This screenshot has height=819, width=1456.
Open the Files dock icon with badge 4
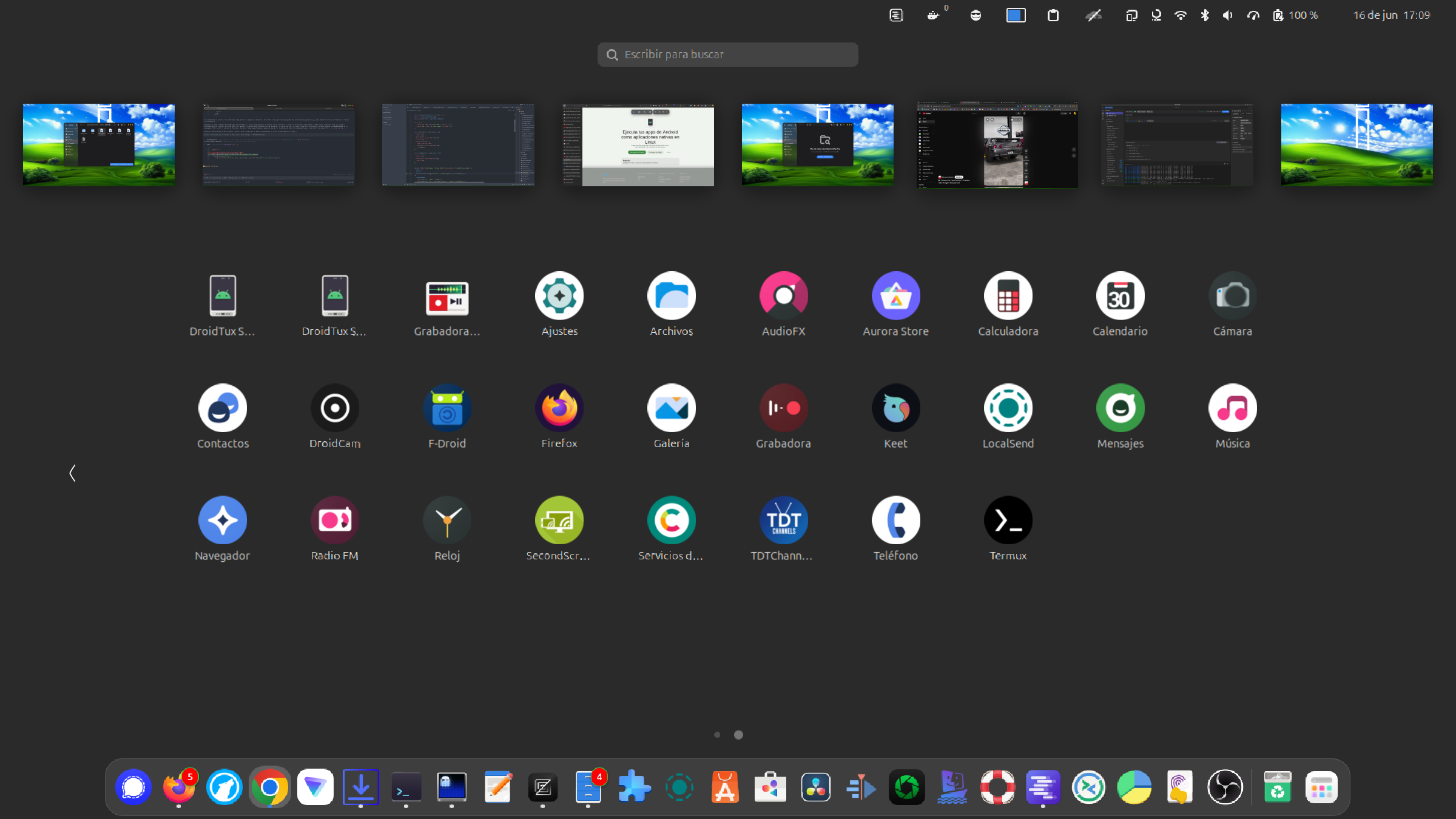(x=588, y=787)
